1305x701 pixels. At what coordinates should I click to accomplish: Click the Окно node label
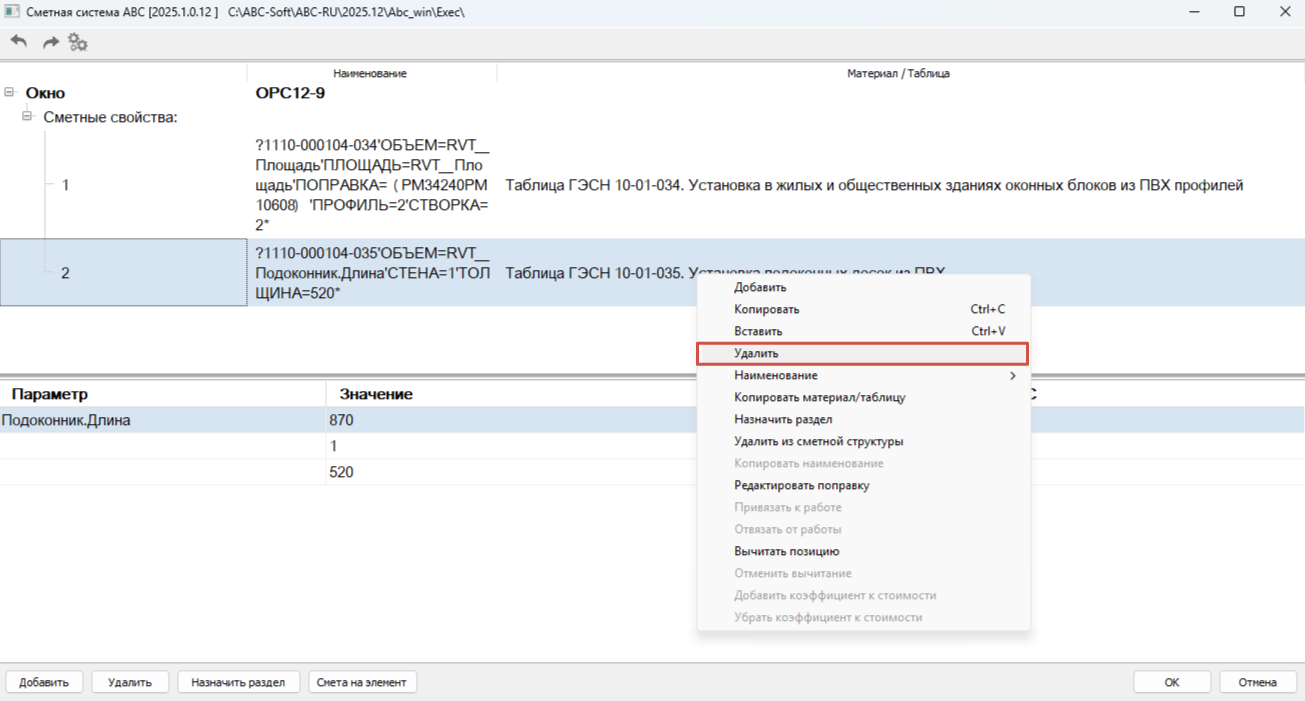point(45,93)
